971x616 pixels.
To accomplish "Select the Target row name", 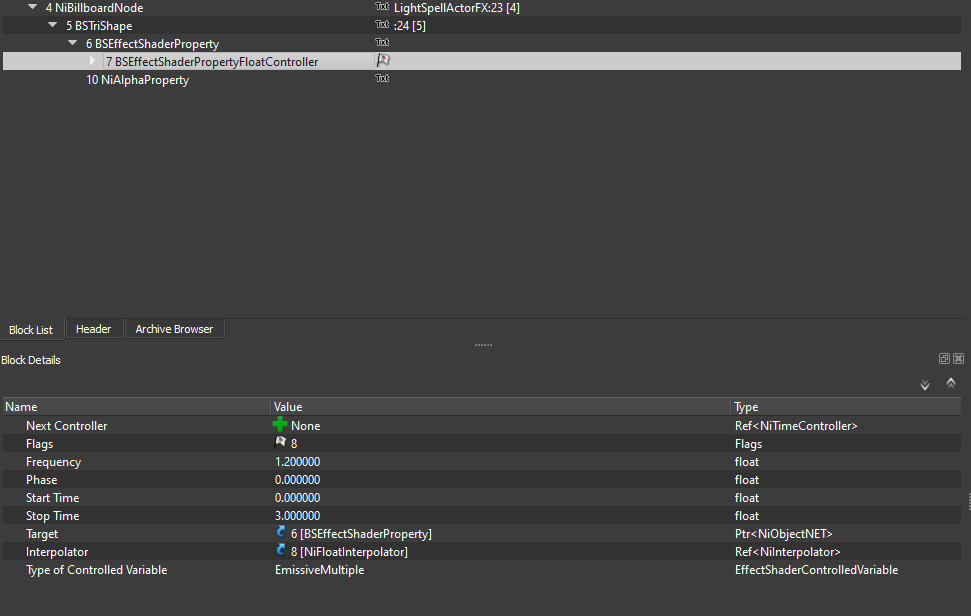I will click(41, 534).
